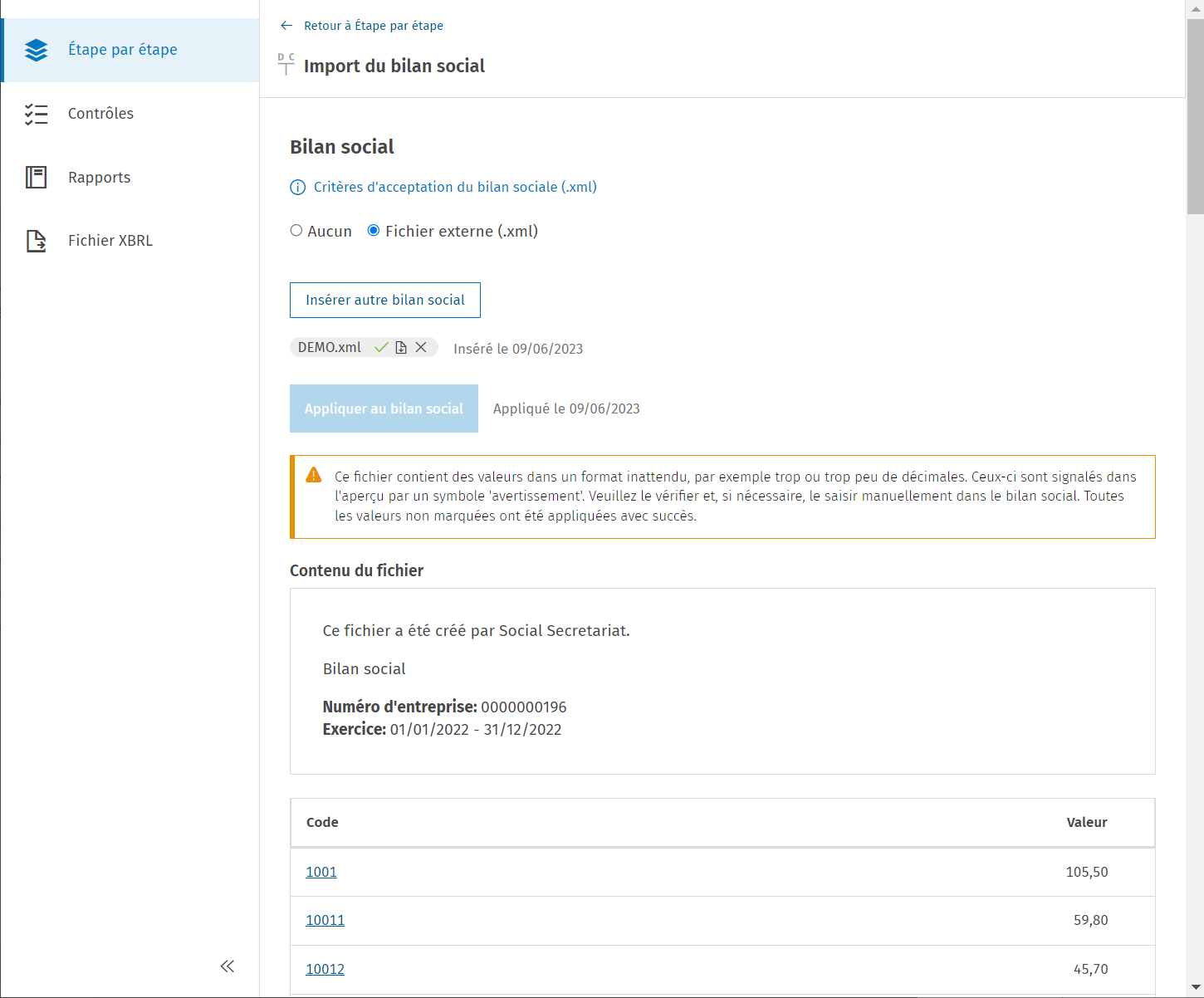Click the Code column header

pyautogui.click(x=322, y=822)
